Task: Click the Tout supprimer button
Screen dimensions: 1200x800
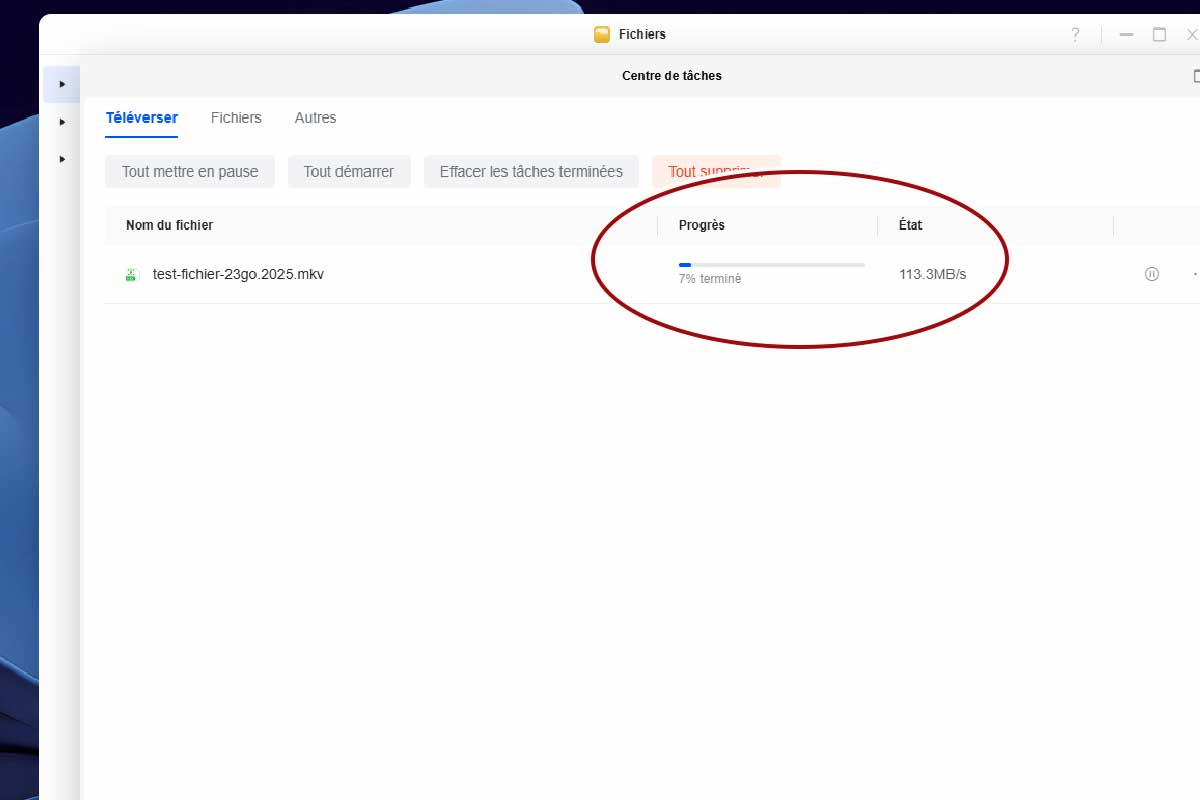Action: [x=715, y=172]
